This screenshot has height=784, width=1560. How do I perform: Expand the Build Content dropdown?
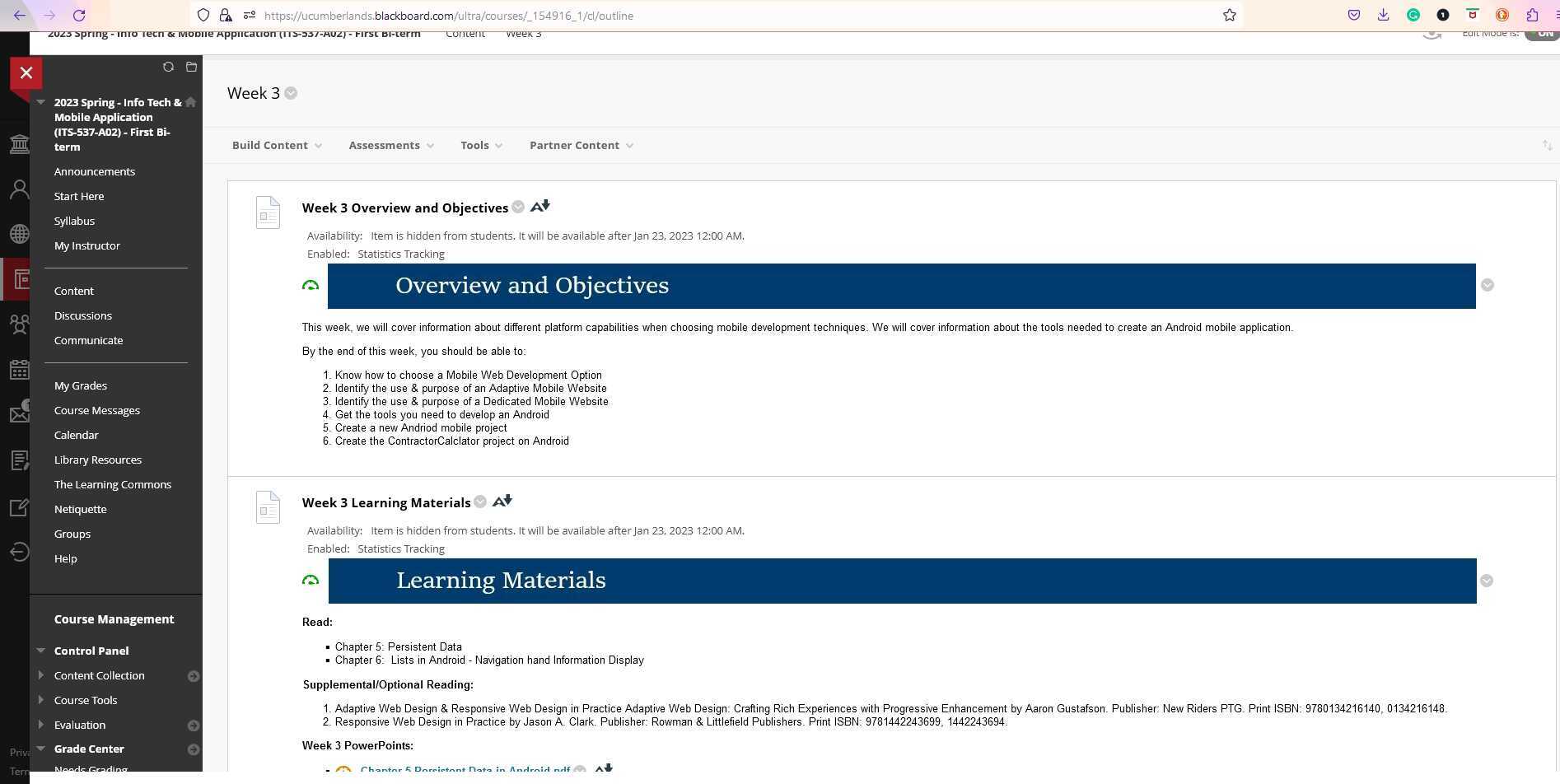(275, 145)
